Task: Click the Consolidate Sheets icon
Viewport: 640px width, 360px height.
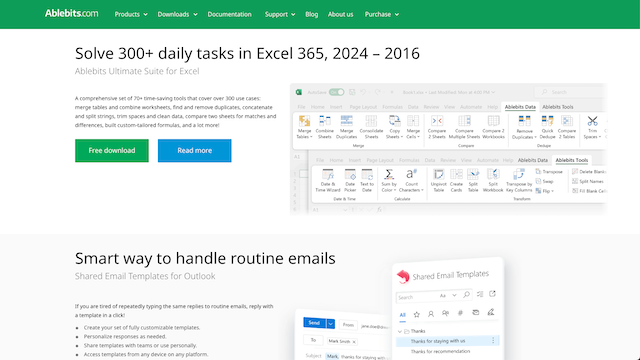Action: [x=371, y=121]
